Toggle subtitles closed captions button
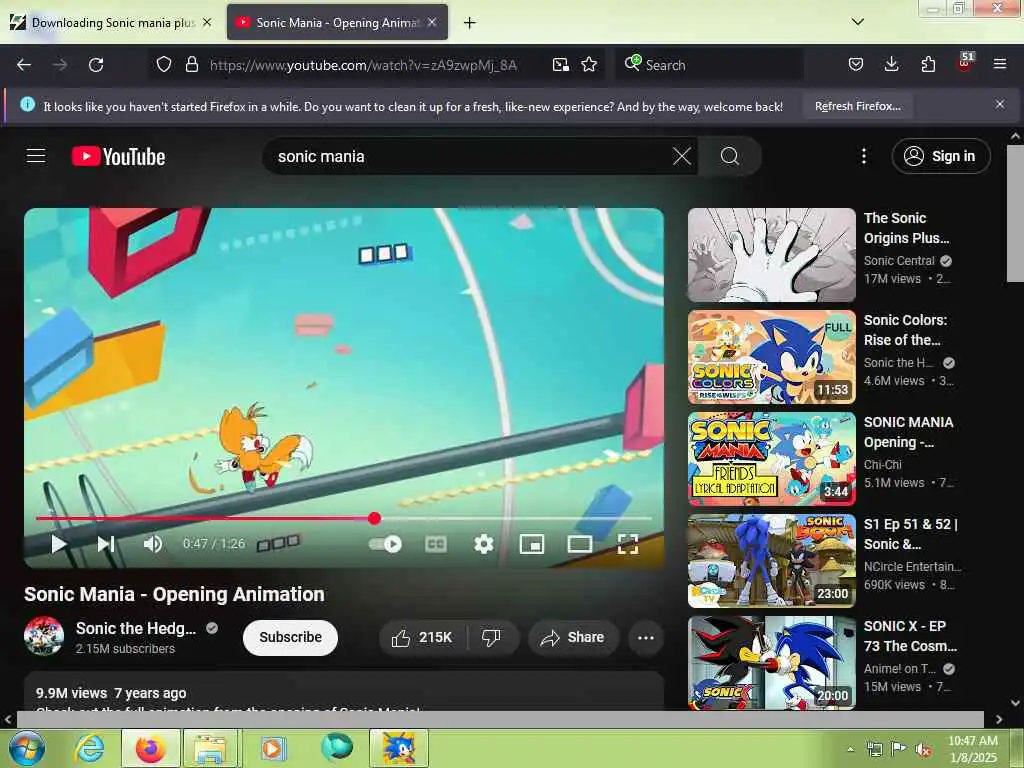The height and width of the screenshot is (768, 1024). (436, 544)
